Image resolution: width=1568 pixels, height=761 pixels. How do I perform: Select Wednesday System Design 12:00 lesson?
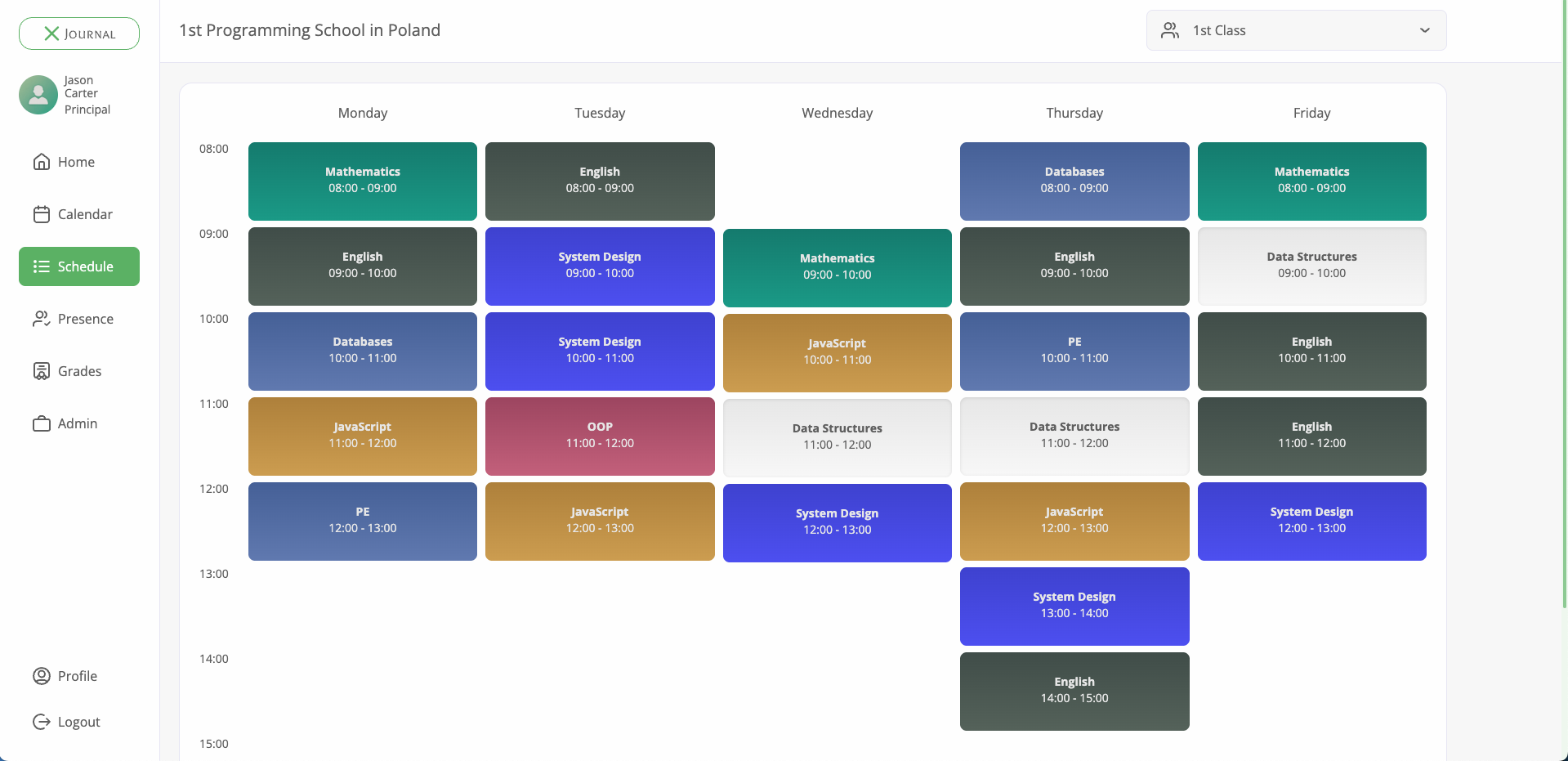[838, 523]
